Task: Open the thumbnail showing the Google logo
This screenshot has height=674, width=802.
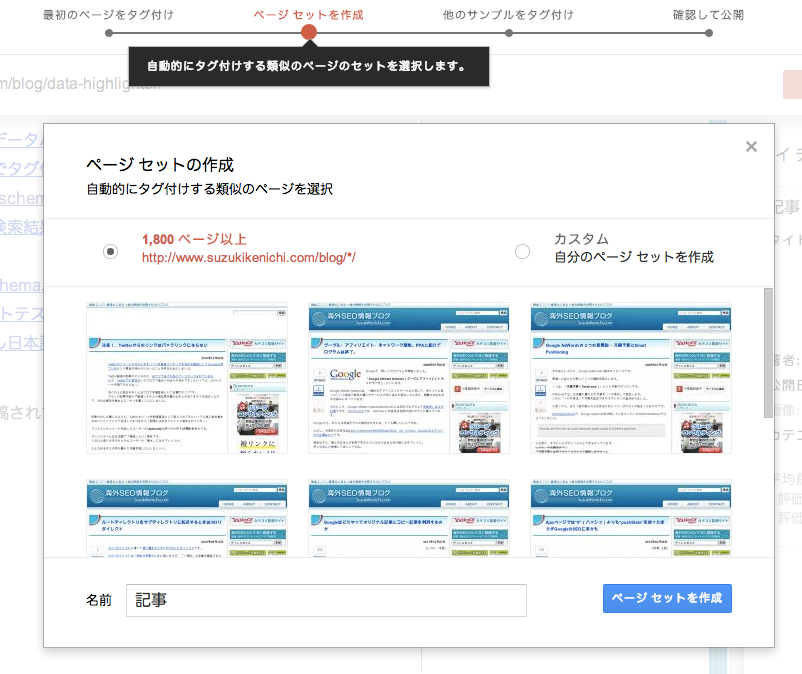Action: [409, 378]
